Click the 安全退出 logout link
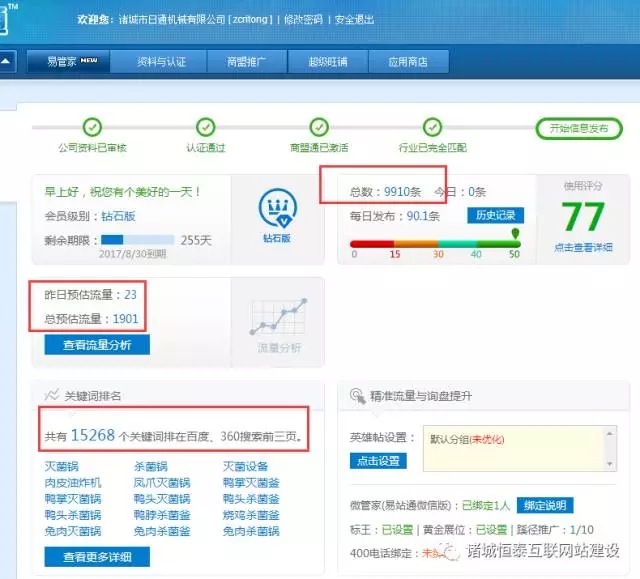 [357, 20]
